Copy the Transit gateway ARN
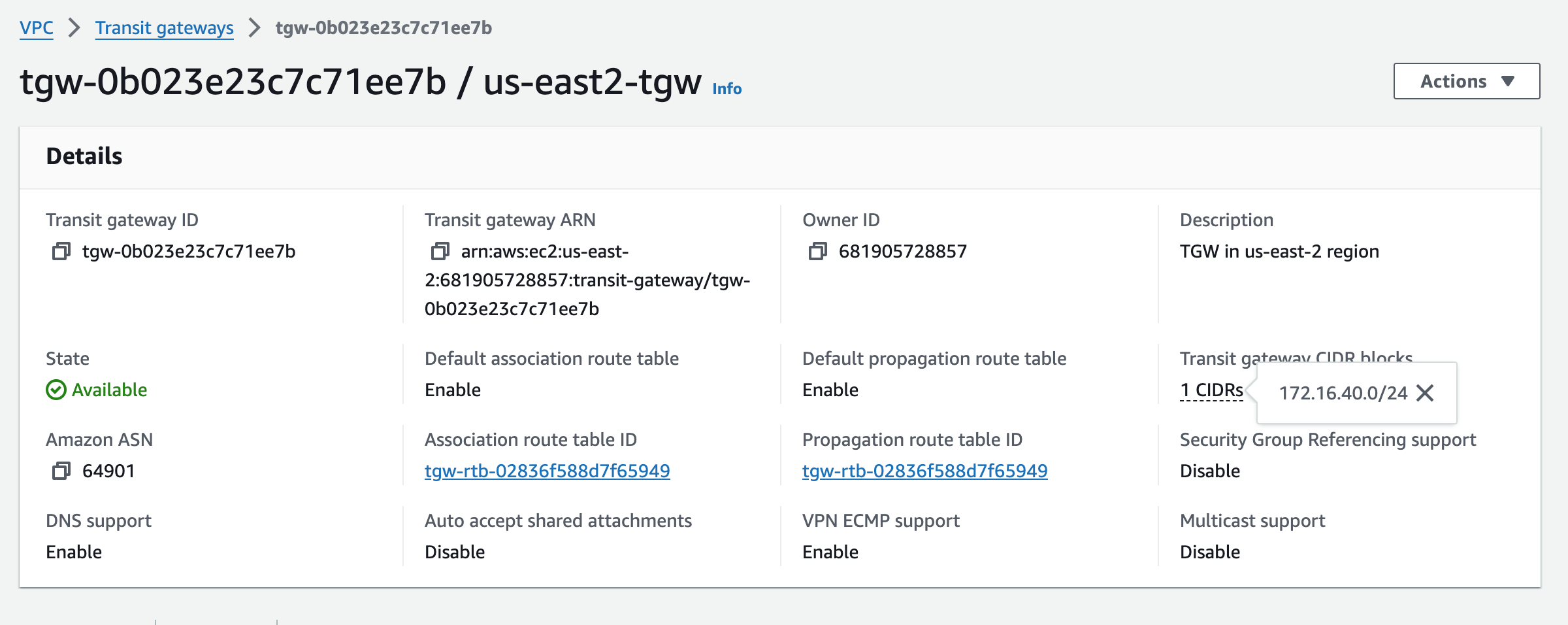 [440, 251]
